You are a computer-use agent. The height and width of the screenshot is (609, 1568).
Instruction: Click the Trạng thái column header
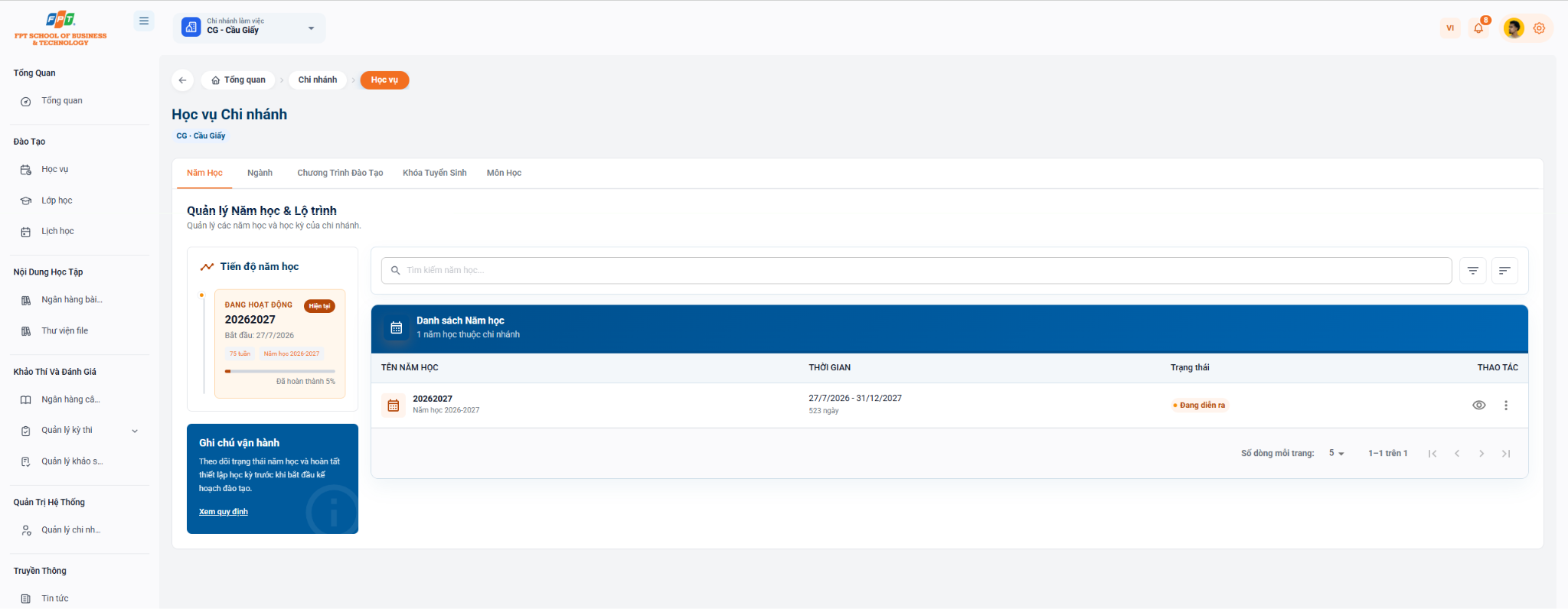click(1190, 367)
